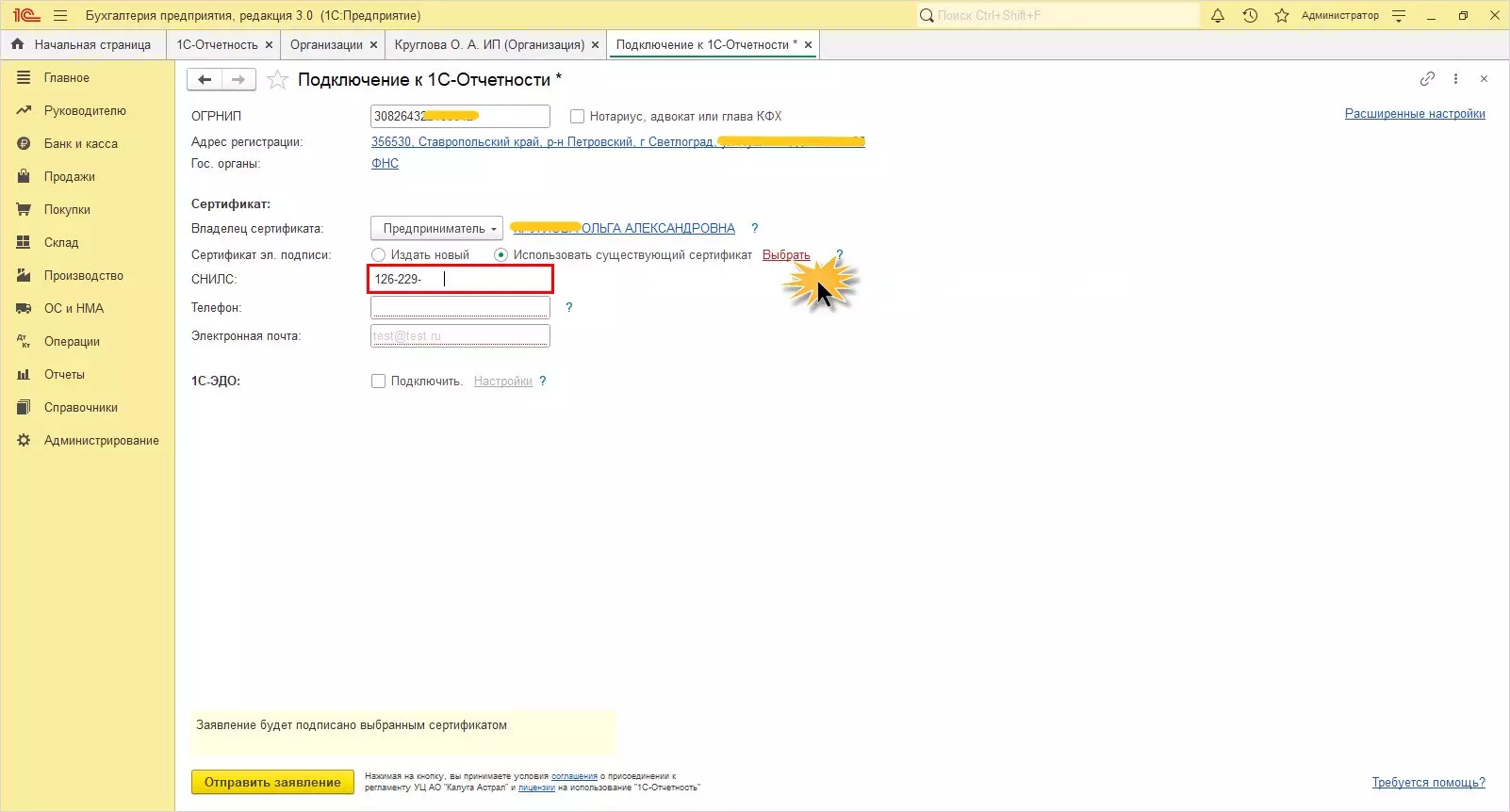Open Расширенные настройки link

1415,114
